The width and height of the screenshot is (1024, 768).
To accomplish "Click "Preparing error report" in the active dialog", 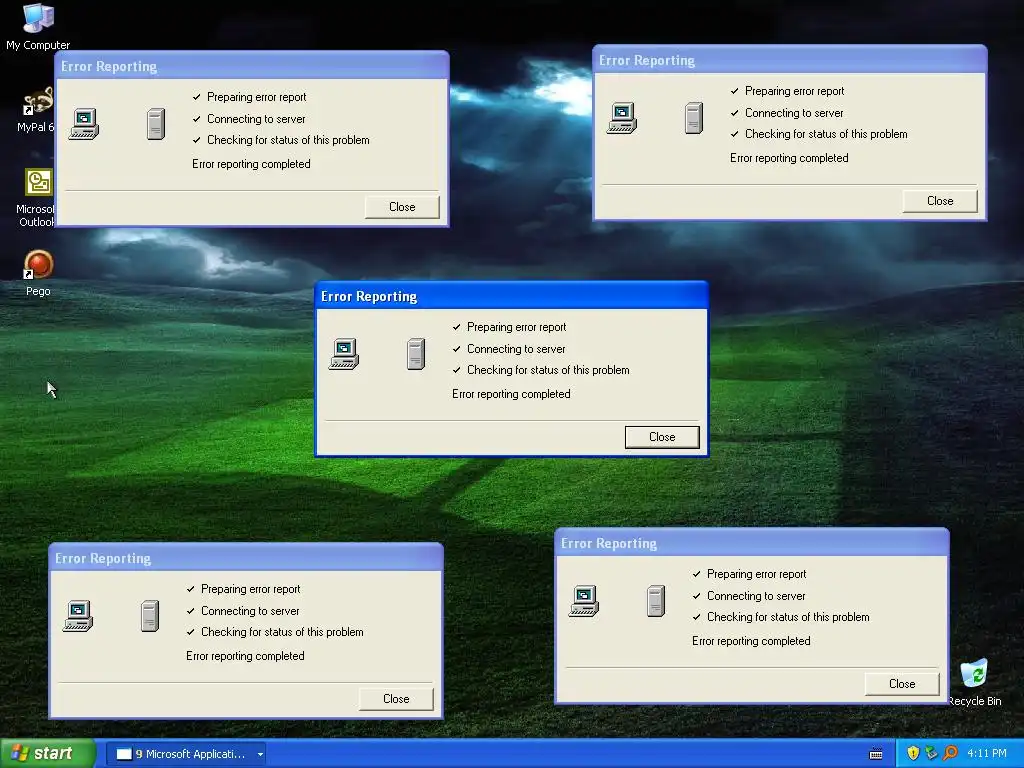I will tap(517, 327).
